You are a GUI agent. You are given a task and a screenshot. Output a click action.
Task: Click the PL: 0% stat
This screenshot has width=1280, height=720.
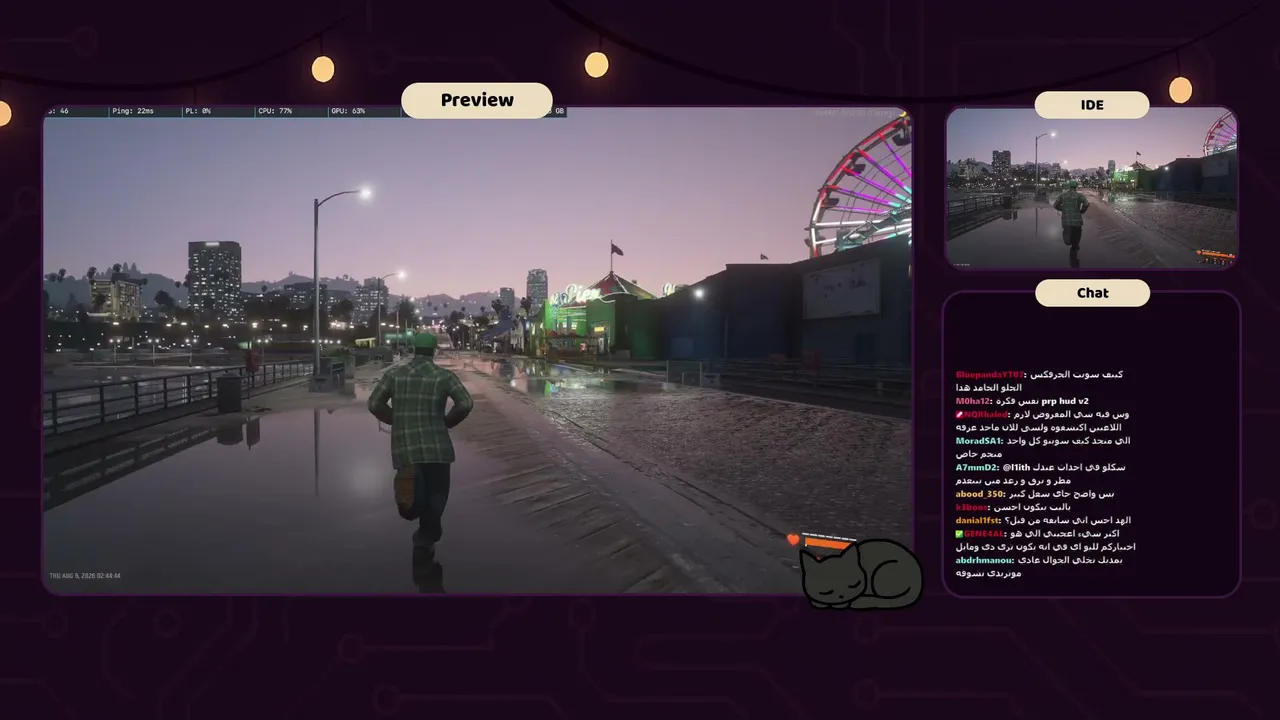coord(198,111)
